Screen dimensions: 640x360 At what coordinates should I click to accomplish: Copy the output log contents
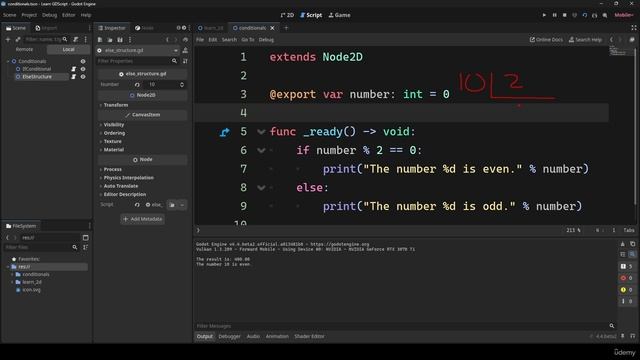click(x=632, y=244)
